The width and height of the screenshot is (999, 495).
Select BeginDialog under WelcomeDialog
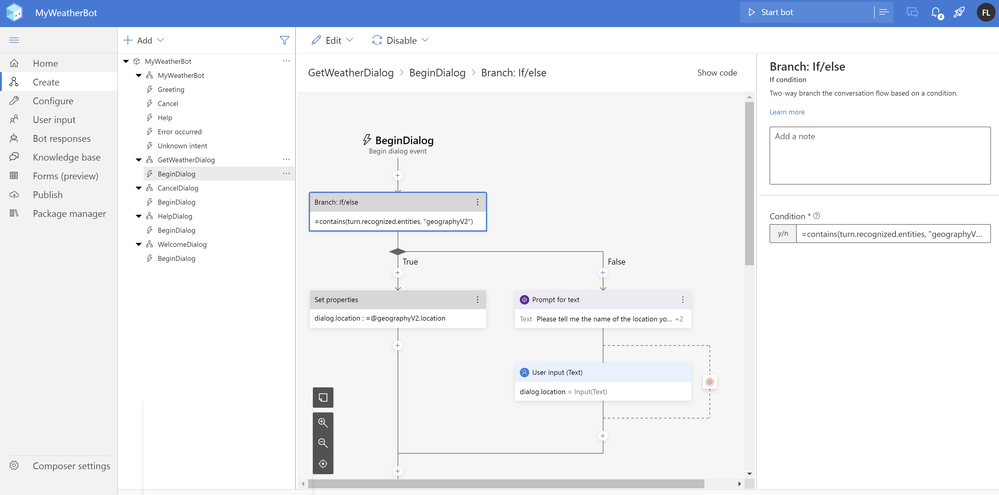(176, 259)
